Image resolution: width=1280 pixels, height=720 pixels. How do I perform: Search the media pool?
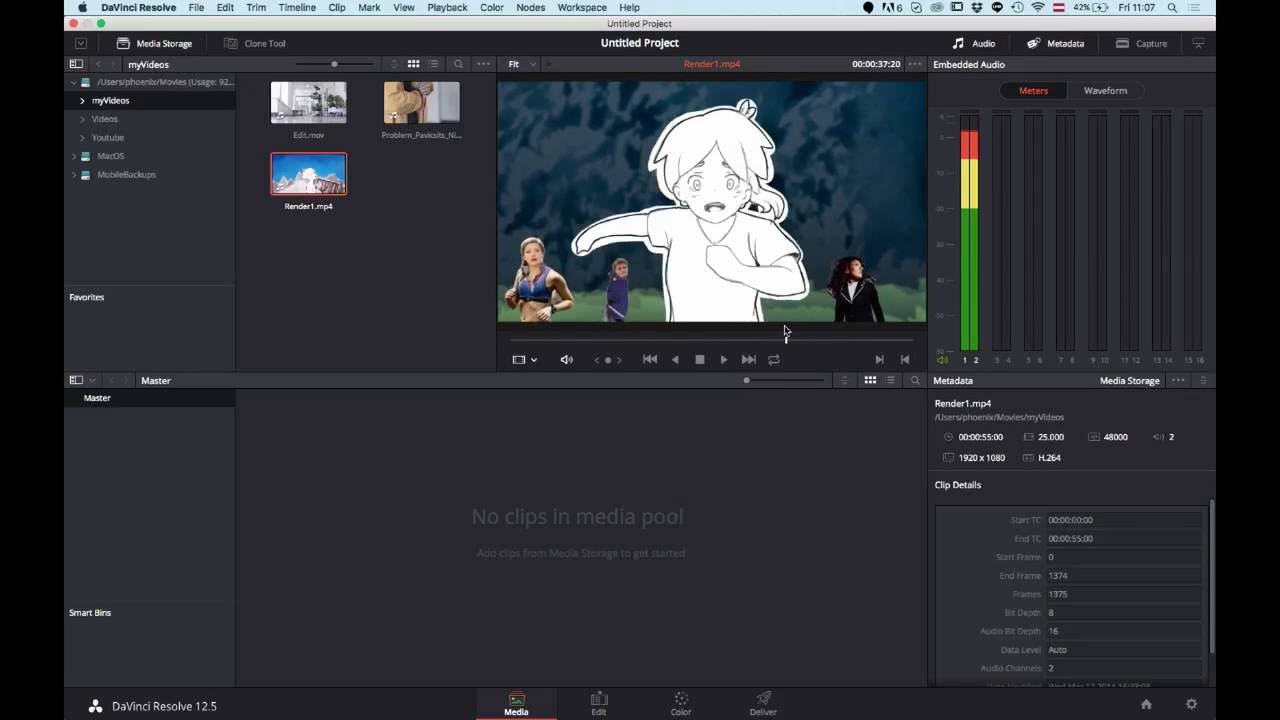[x=915, y=381]
